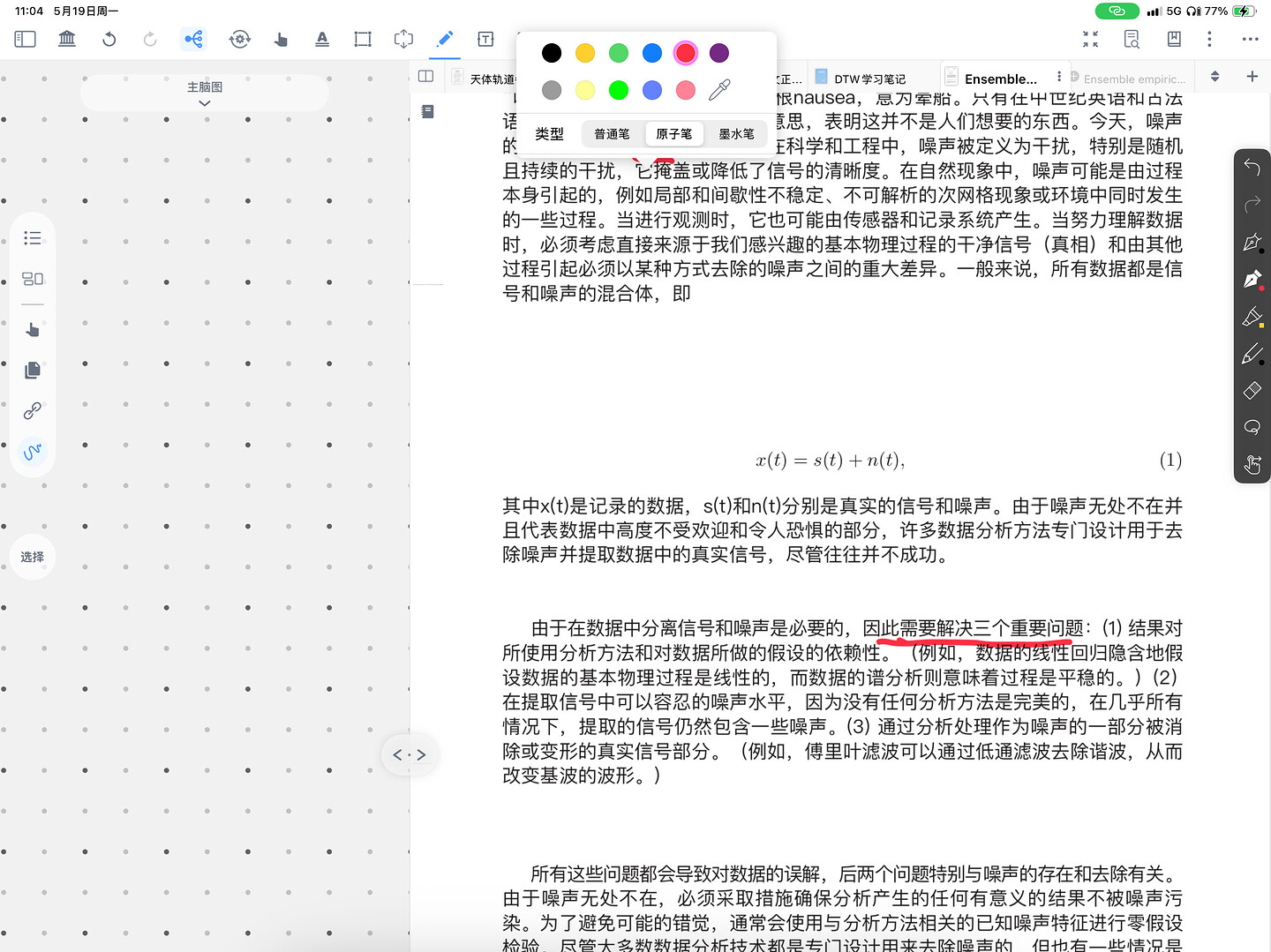Pick the medium green swatch in top row
1271x952 pixels.
click(619, 53)
